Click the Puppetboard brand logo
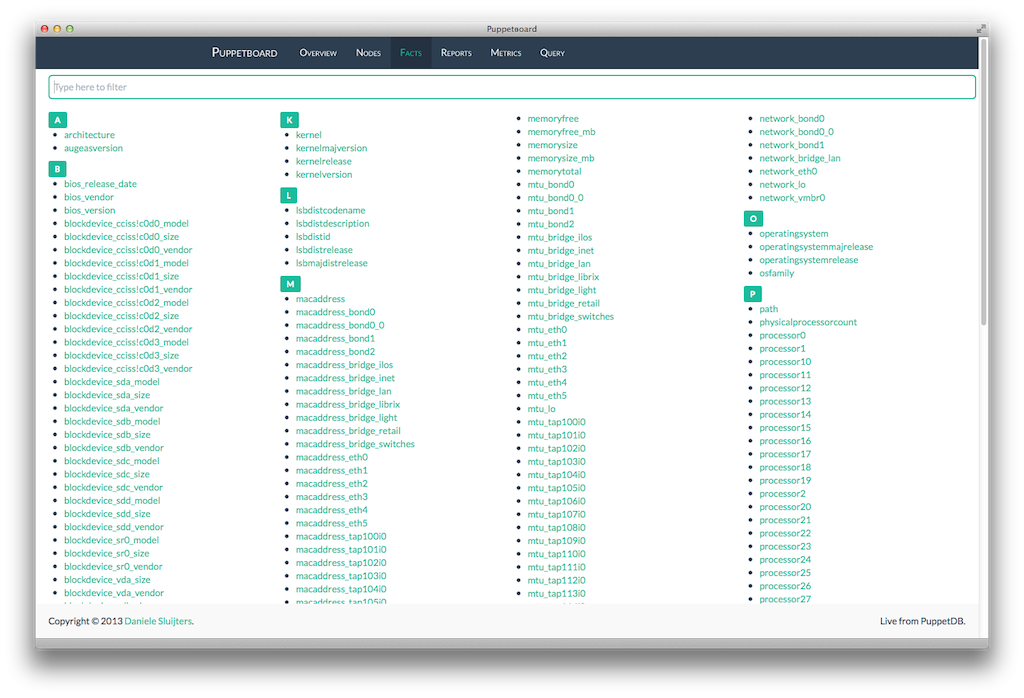1024x698 pixels. coord(244,53)
